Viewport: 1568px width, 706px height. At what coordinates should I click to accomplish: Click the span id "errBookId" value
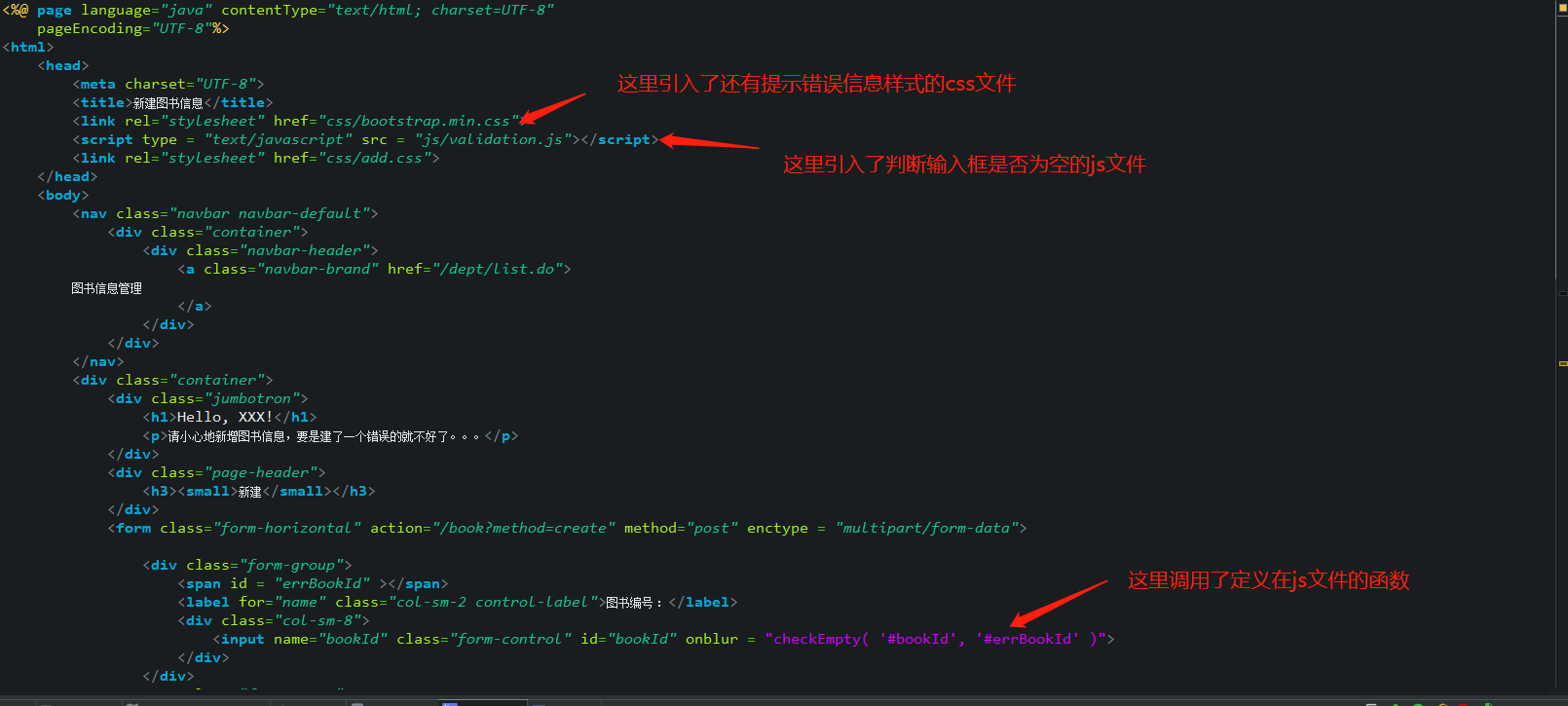tap(322, 583)
